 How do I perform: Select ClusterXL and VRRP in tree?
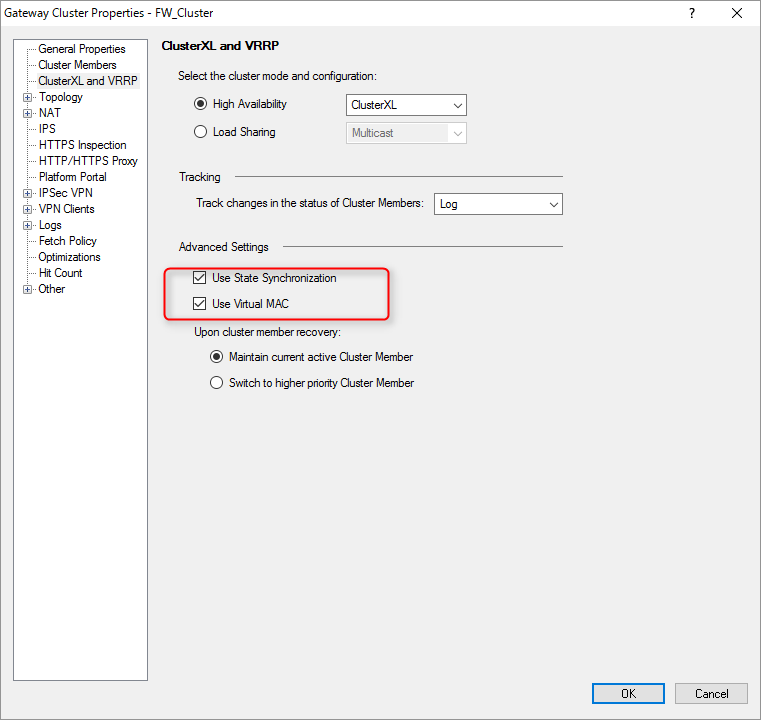pos(88,81)
